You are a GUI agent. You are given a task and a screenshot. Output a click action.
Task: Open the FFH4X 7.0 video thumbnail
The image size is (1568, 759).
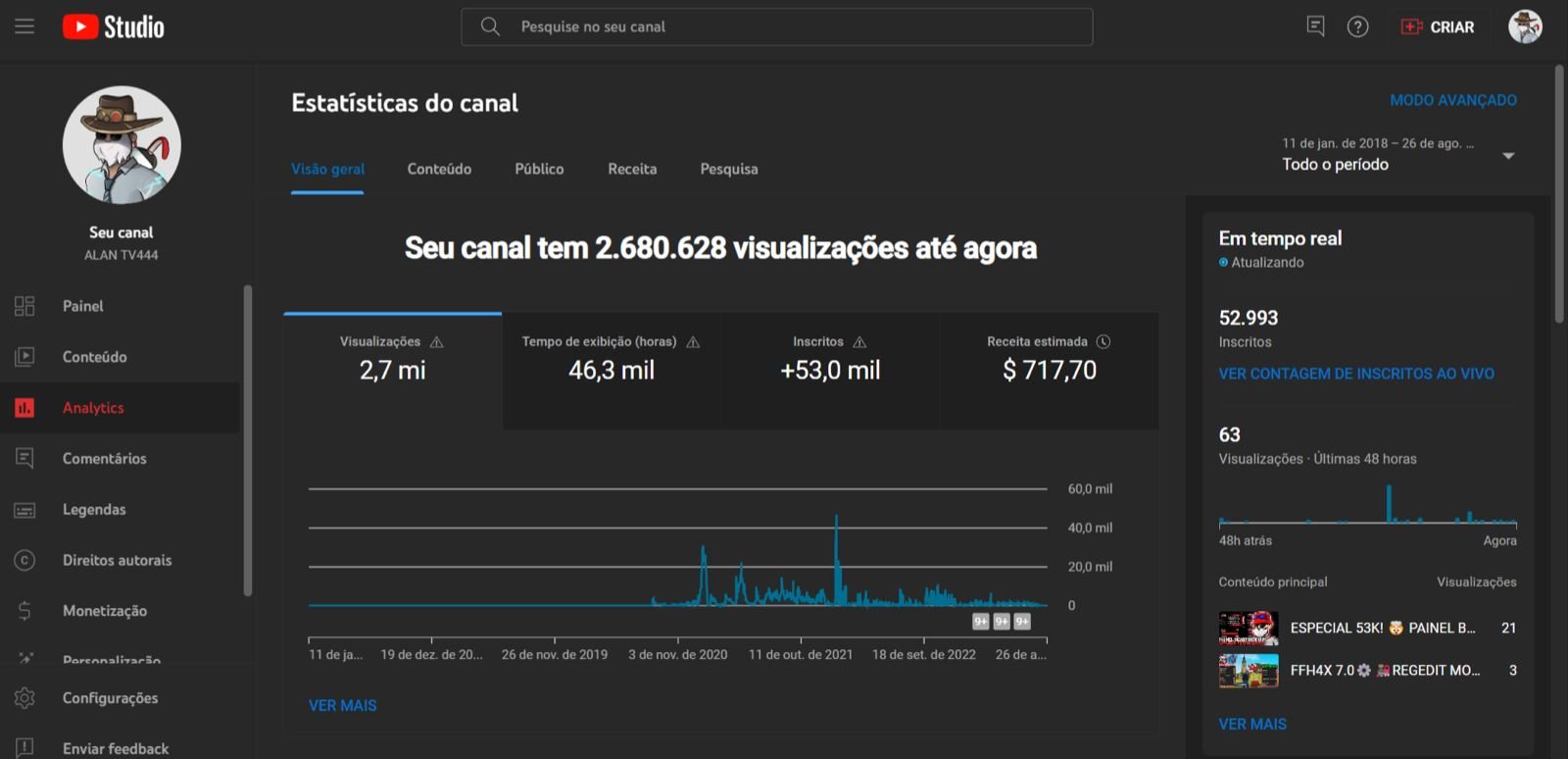(x=1249, y=671)
